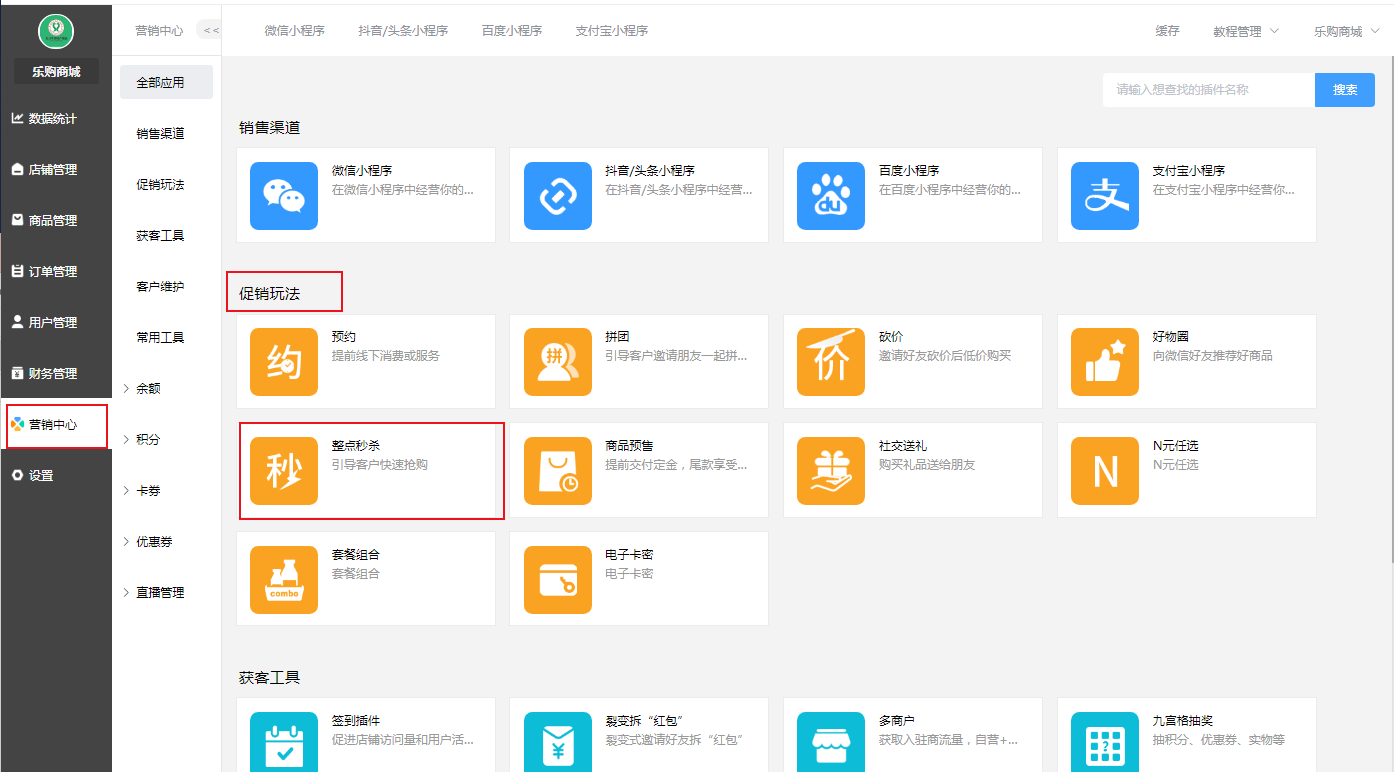Switch to the 百度小程序 top tab
The width and height of the screenshot is (1394, 772).
[x=512, y=31]
